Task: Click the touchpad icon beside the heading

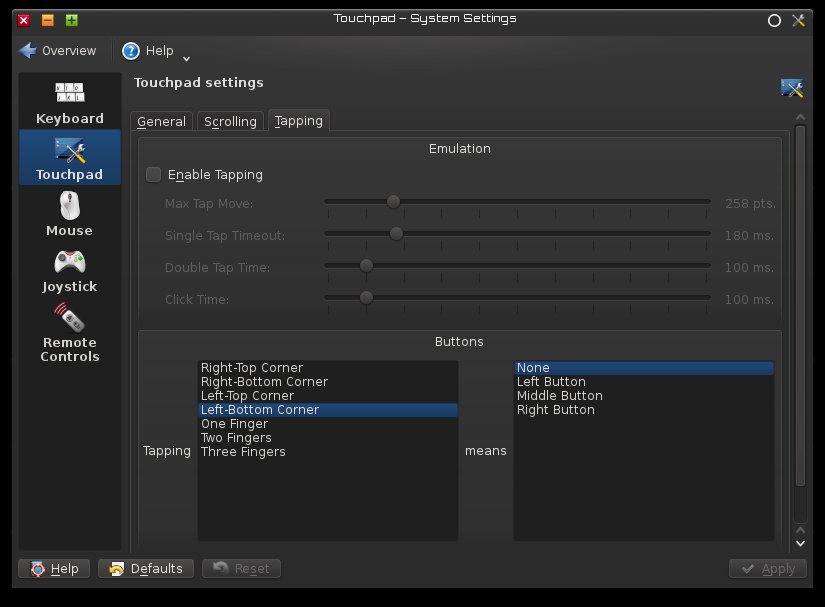Action: tap(792, 88)
